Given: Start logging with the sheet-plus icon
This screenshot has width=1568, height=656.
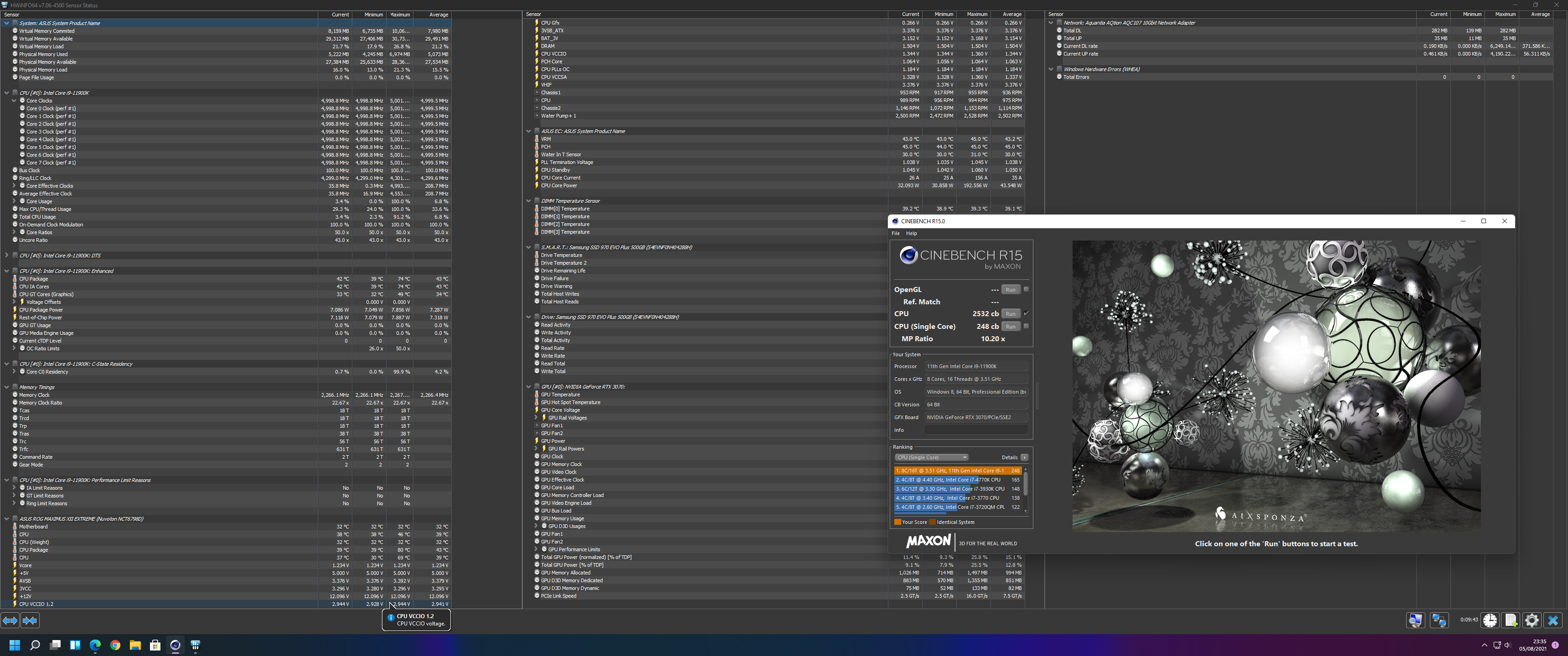Looking at the screenshot, I should pyautogui.click(x=1511, y=620).
